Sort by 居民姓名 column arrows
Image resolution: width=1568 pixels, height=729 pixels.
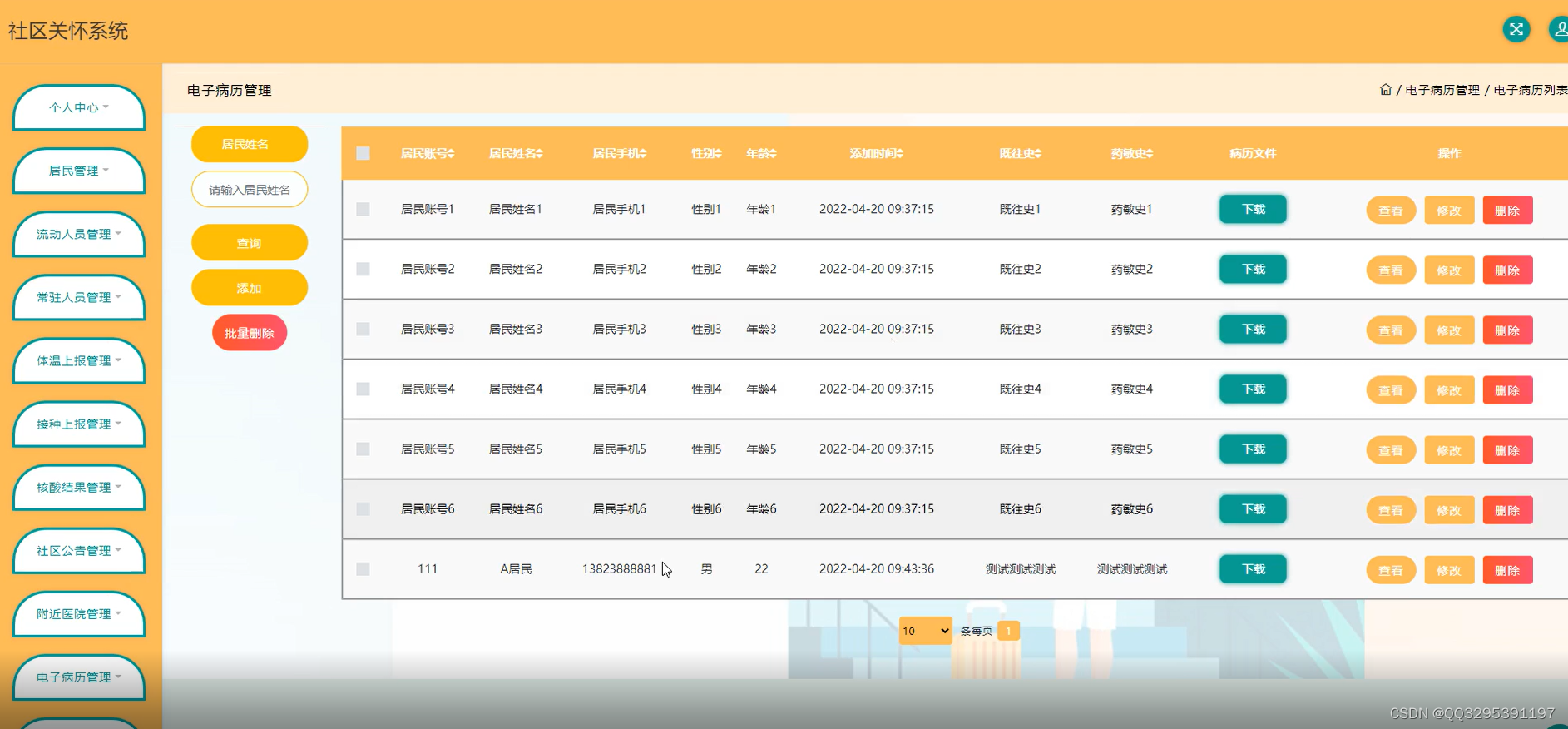point(540,154)
